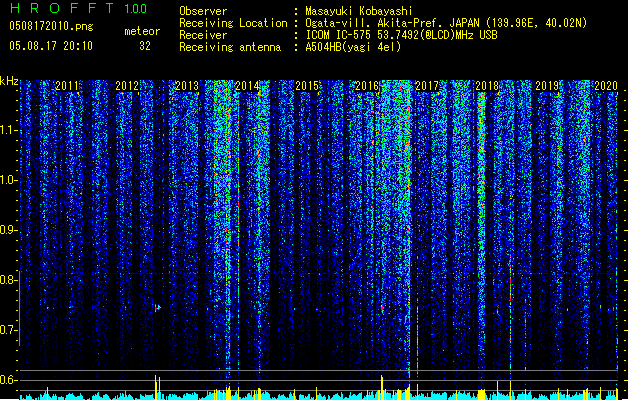
Task: Click the Receiving antenna label
Action: click(x=230, y=47)
